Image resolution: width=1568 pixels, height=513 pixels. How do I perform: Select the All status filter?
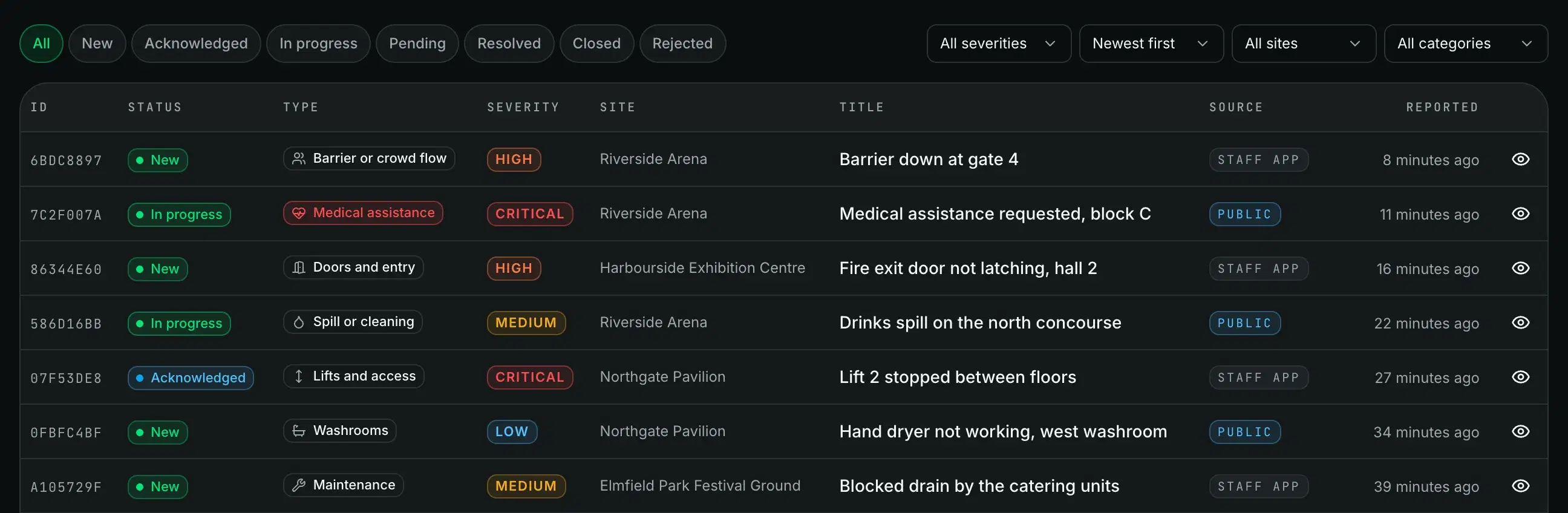click(41, 44)
